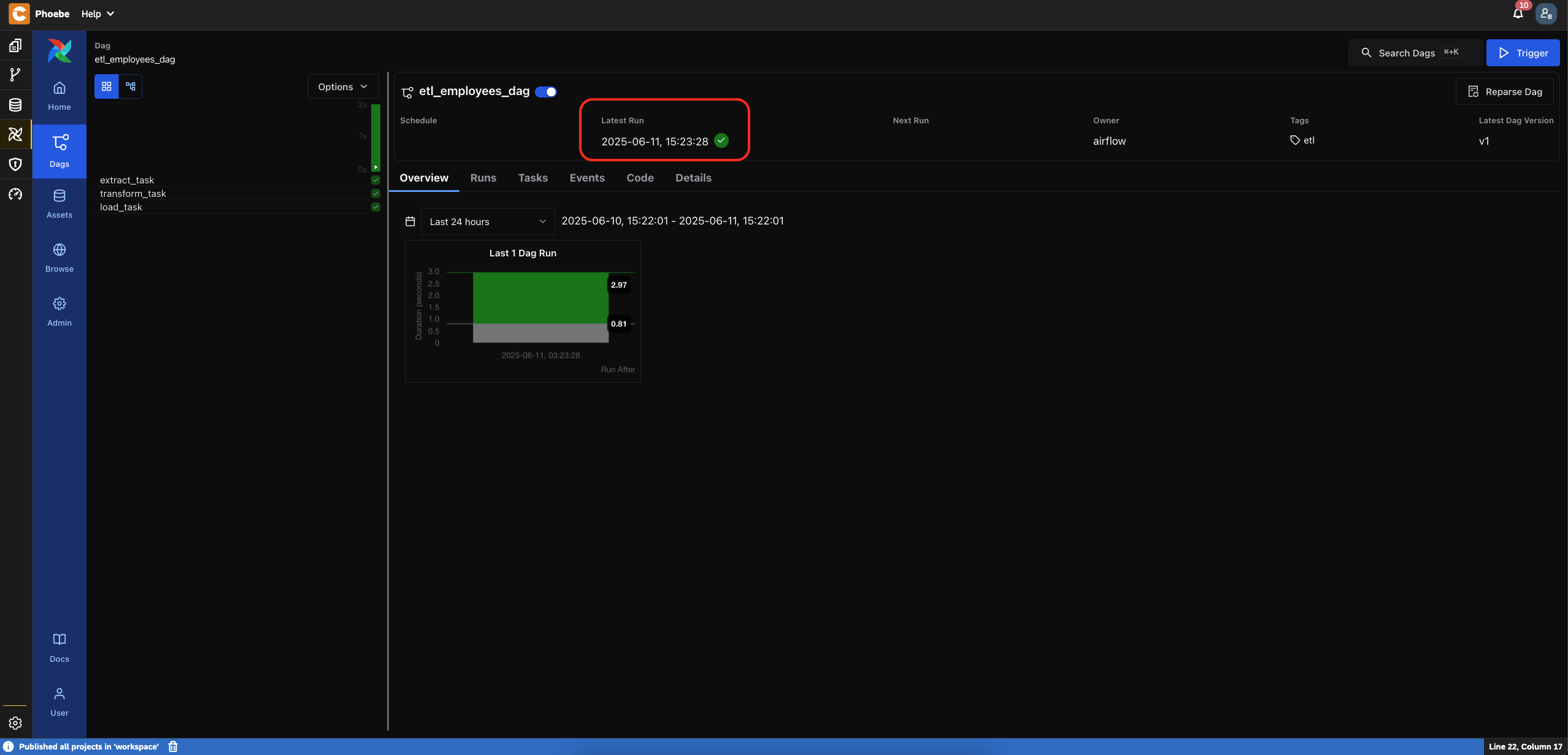
Task: Click the gray queued bar in chart
Action: coord(540,333)
